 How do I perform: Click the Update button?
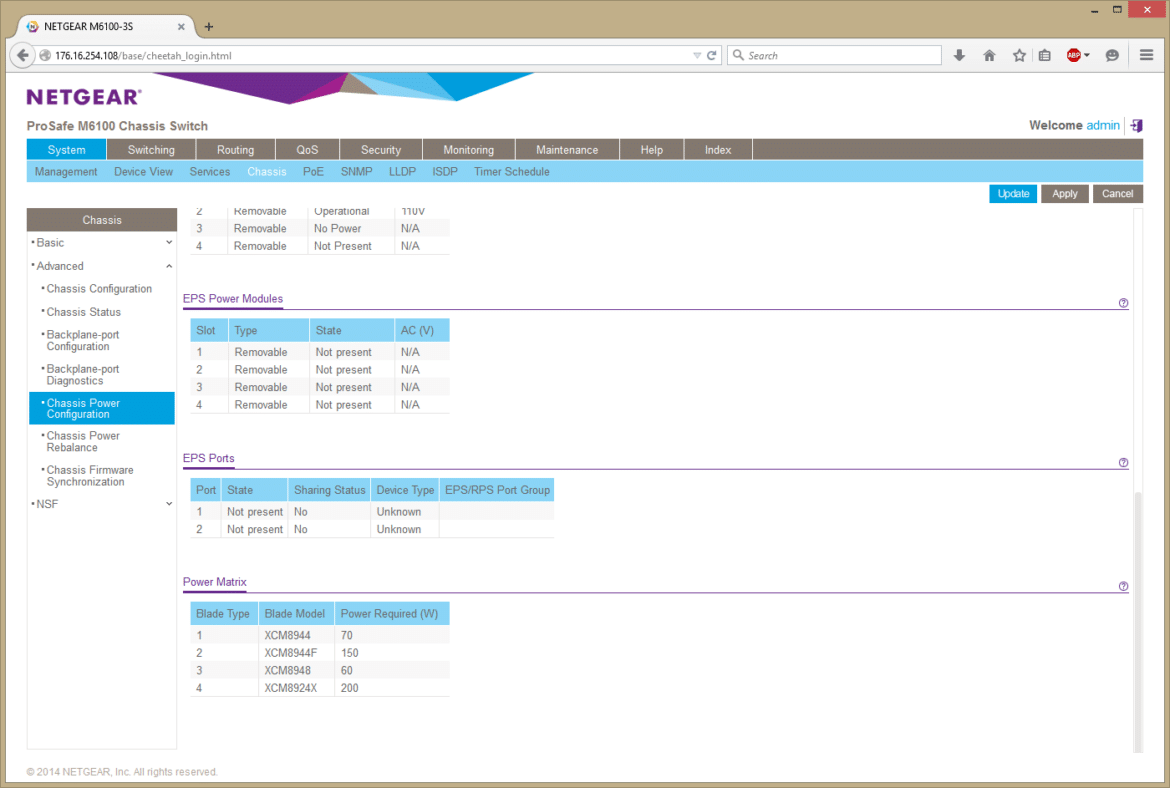click(x=1013, y=193)
